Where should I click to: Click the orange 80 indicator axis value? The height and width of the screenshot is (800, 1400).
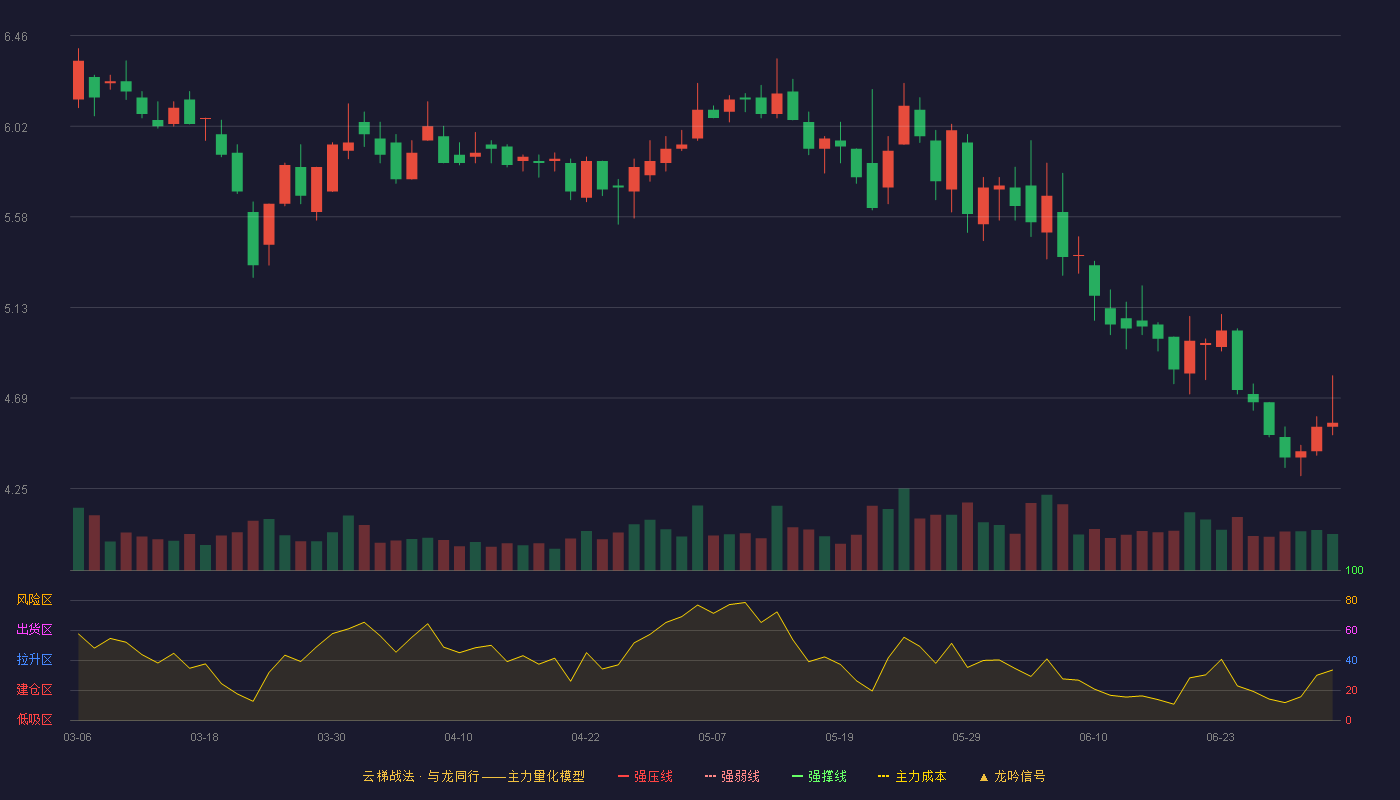(1351, 600)
